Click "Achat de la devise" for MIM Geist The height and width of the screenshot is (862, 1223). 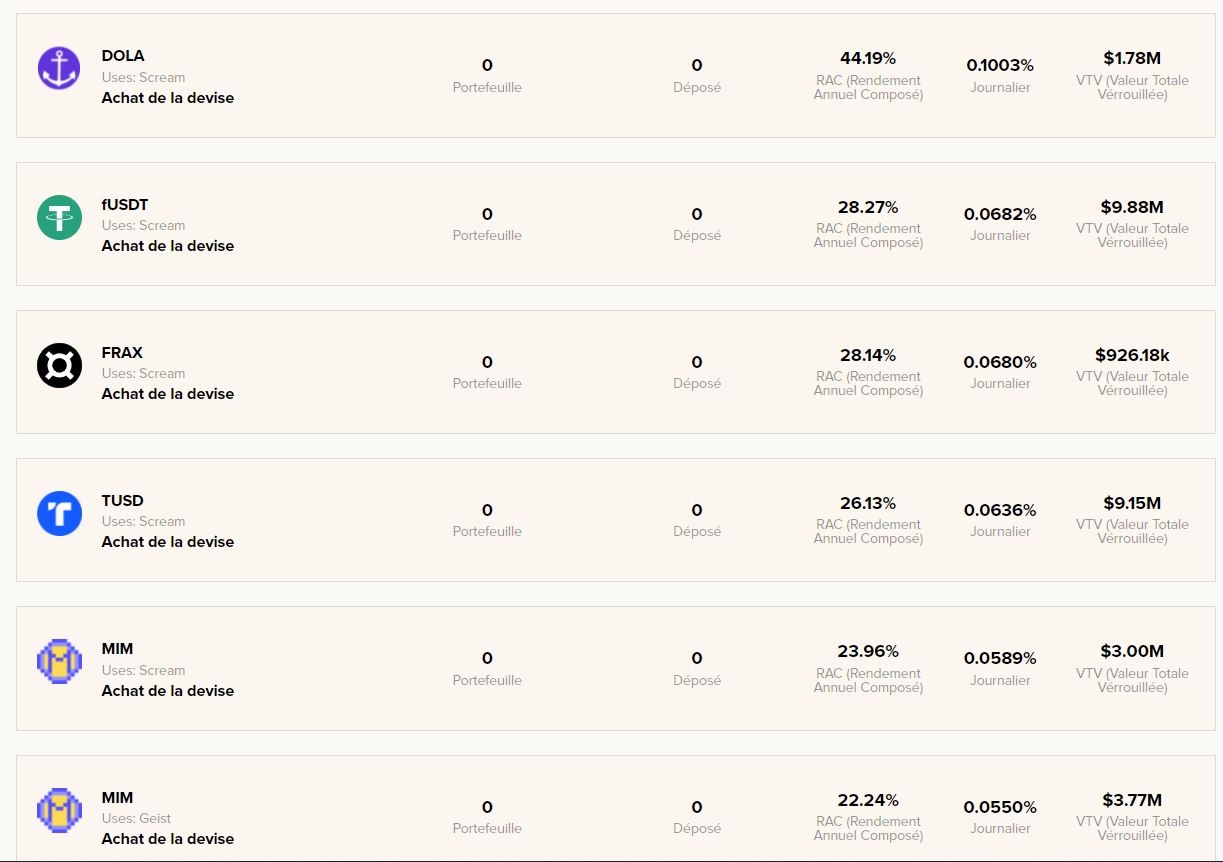click(167, 839)
